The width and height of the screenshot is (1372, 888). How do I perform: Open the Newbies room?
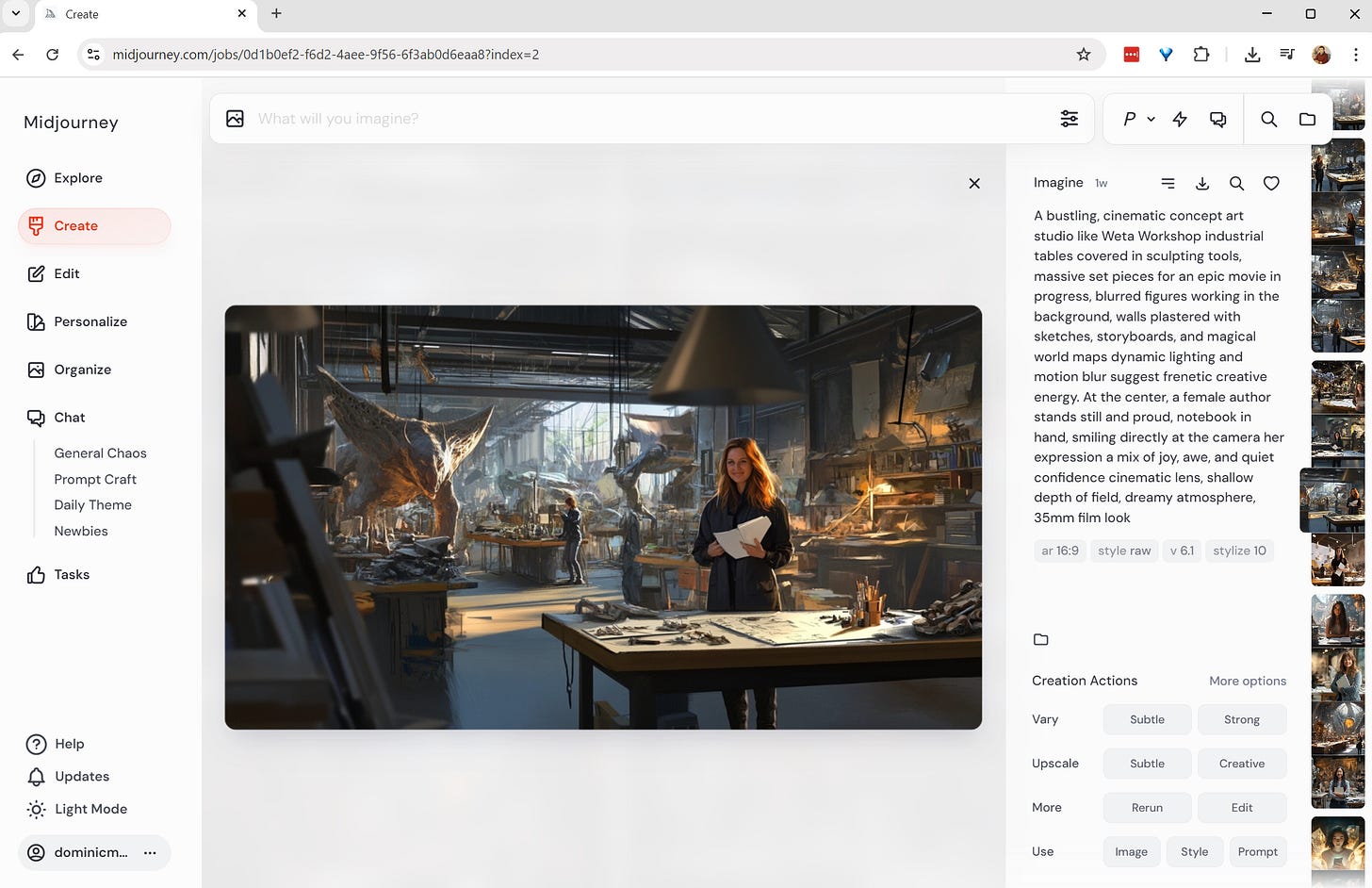pos(81,532)
